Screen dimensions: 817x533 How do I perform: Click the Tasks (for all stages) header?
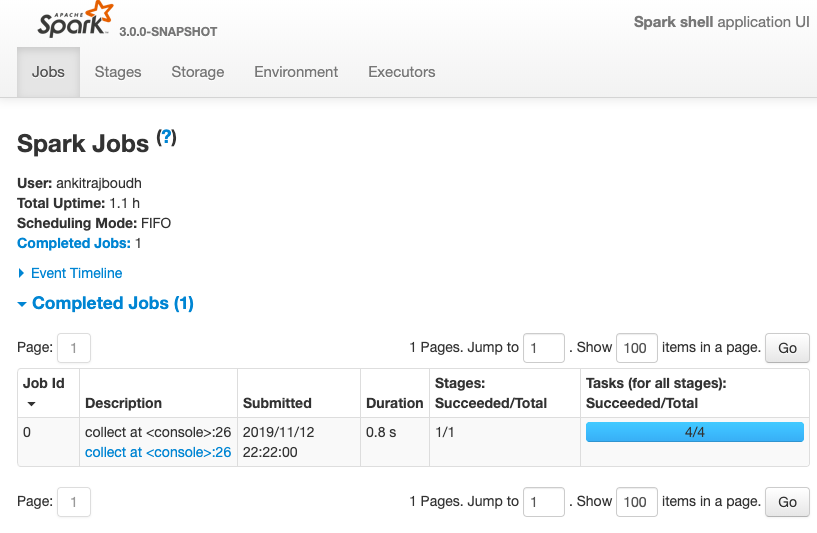pyautogui.click(x=656, y=393)
